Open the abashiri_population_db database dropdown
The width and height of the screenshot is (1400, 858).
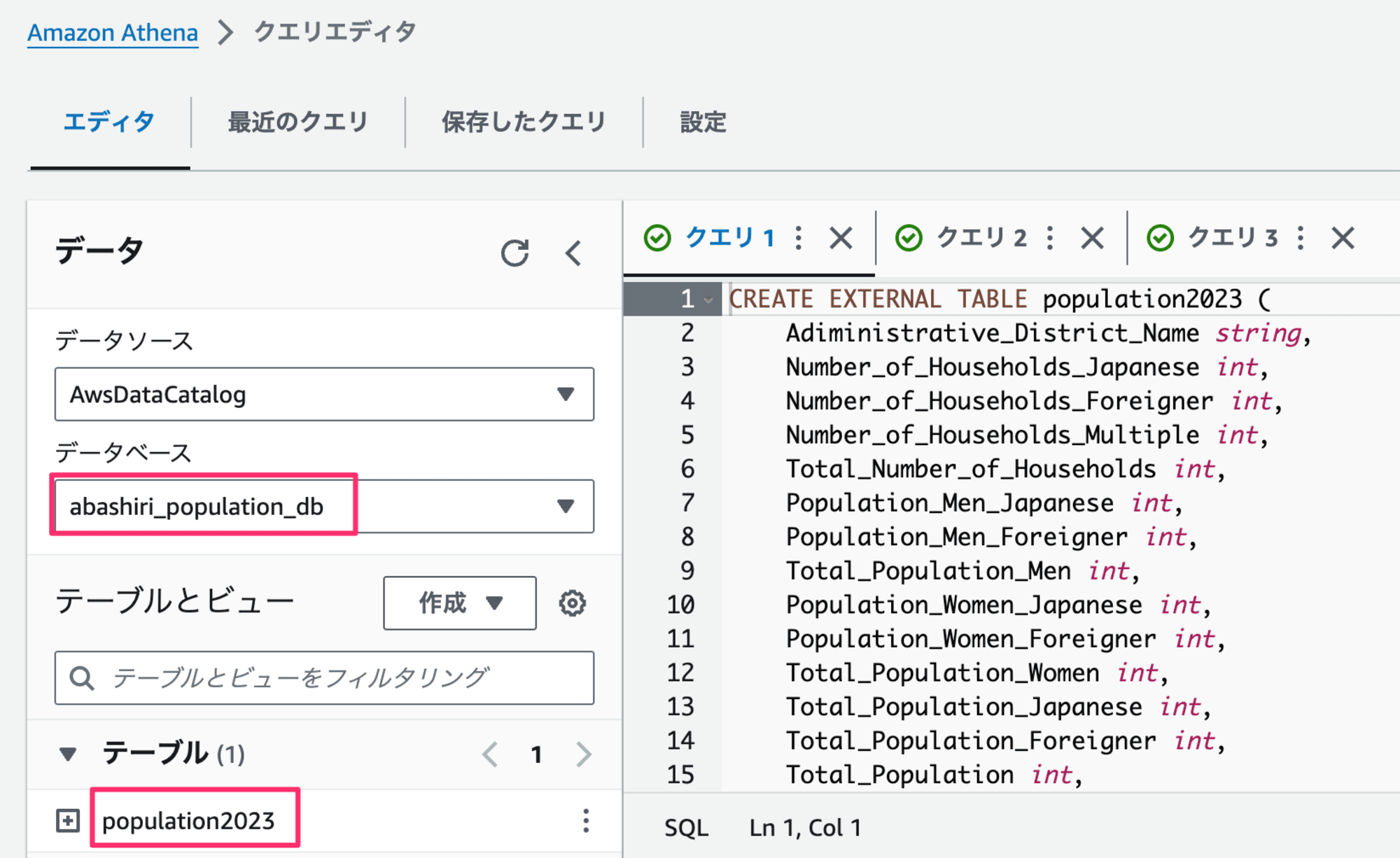coord(324,506)
